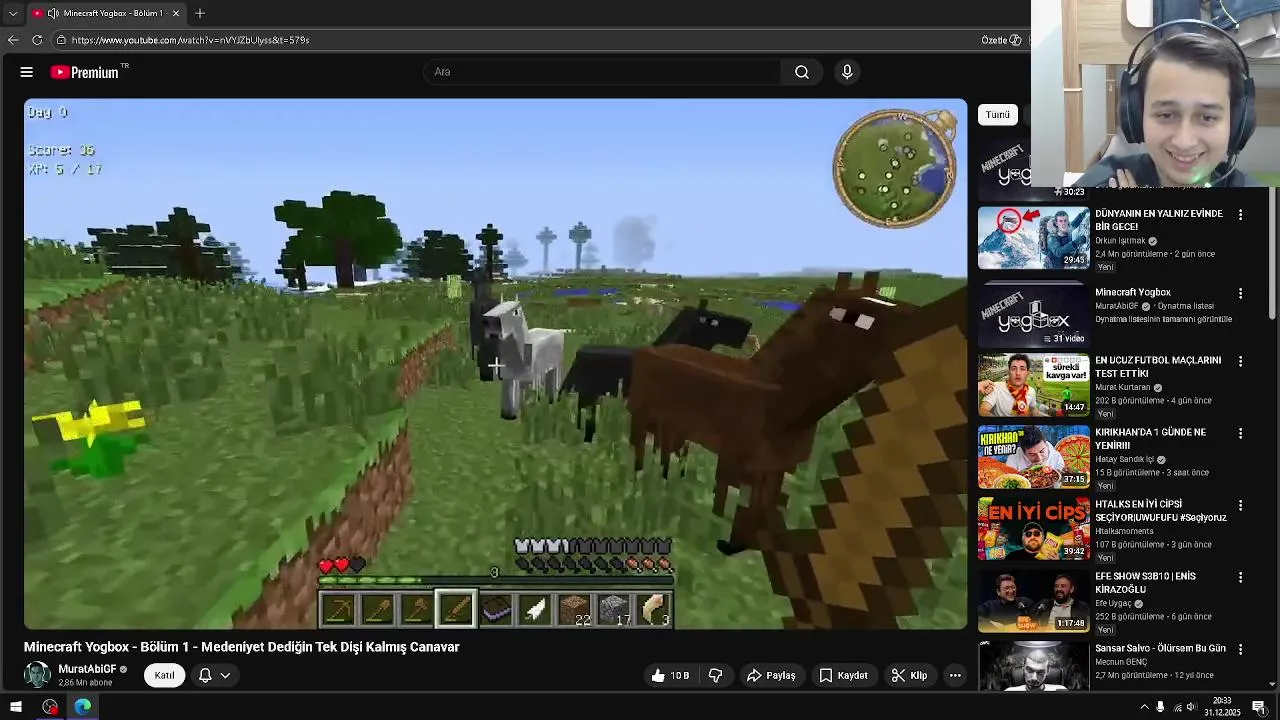Viewport: 1280px width, 720px height.
Task: Go to YouTube Premium home logo
Action: (x=90, y=72)
